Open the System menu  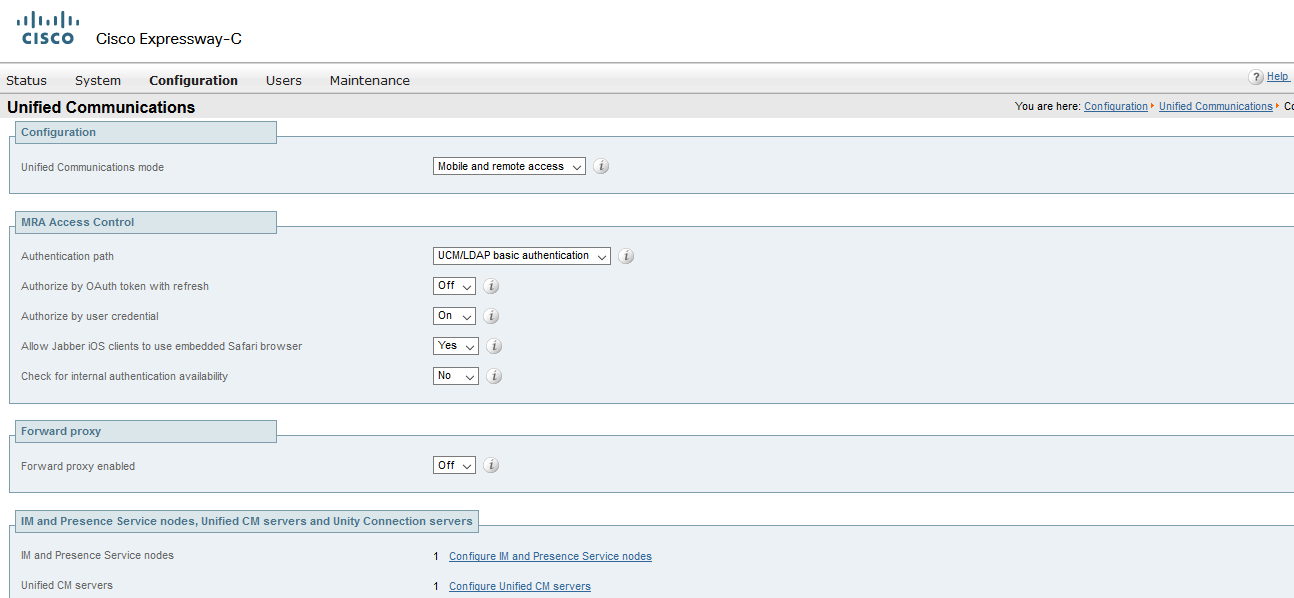pos(98,80)
